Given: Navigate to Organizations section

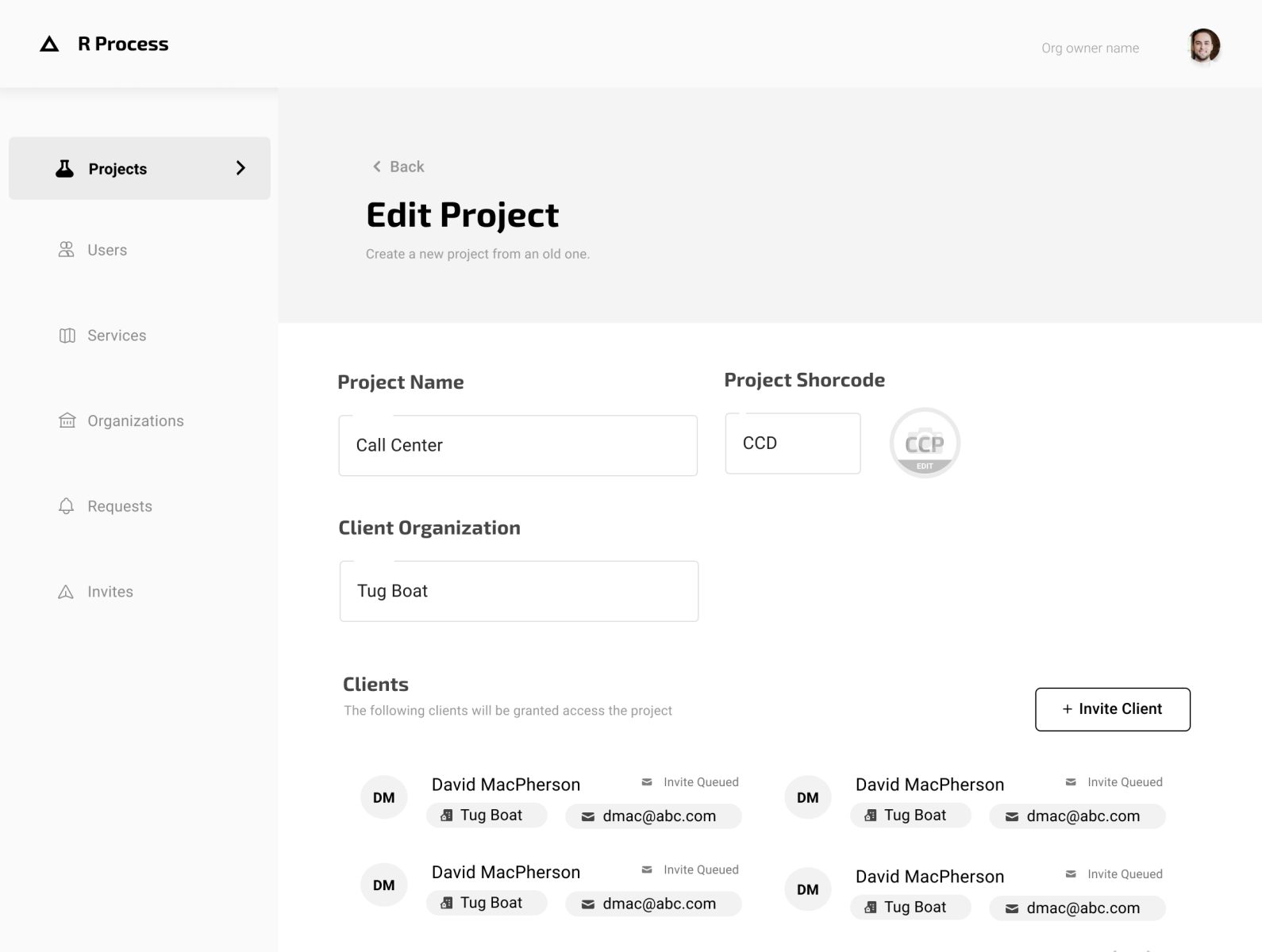Looking at the screenshot, I should (x=135, y=420).
